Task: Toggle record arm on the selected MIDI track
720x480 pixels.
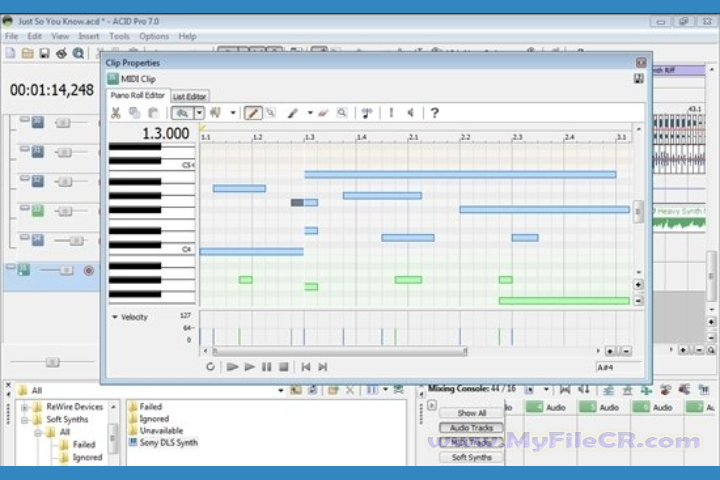Action: click(x=89, y=271)
